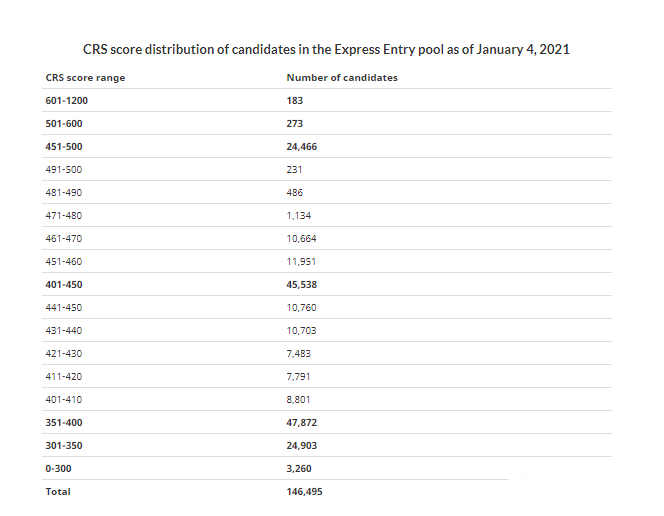Click the "Number of candidates" column header
This screenshot has width=664, height=516.
342,78
